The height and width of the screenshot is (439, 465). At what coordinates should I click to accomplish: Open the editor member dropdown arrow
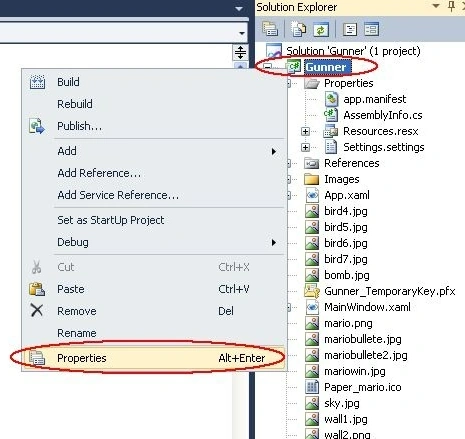click(242, 33)
